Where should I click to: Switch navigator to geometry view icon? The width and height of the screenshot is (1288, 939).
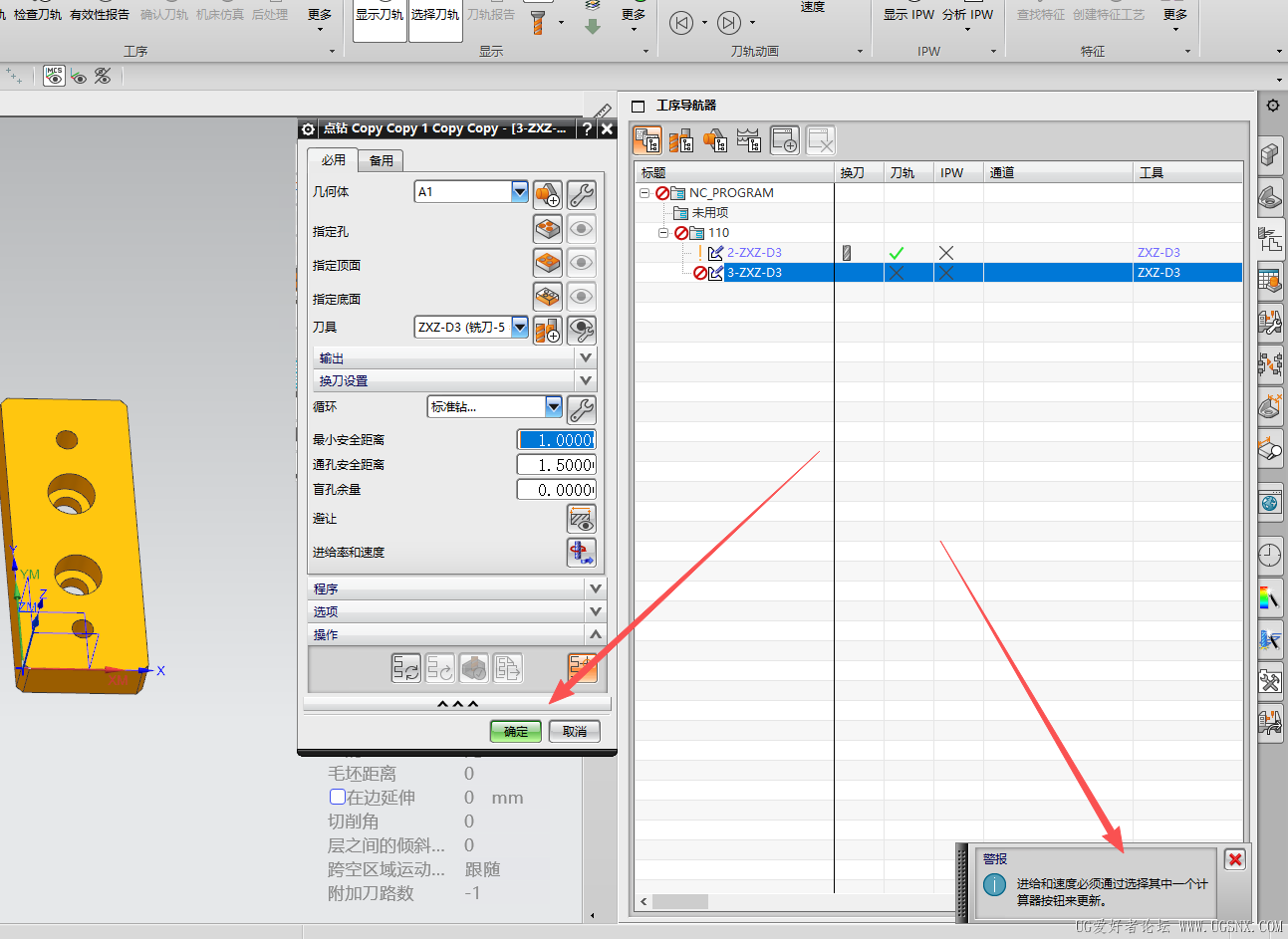715,141
